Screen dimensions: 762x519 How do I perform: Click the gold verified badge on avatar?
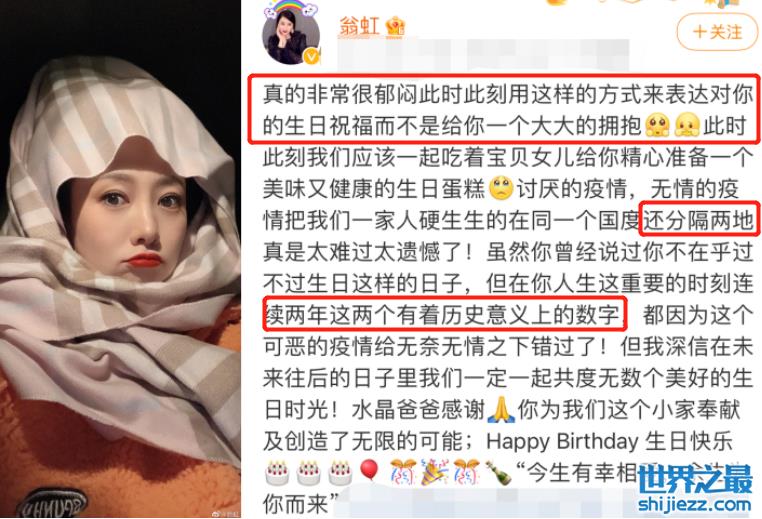311,56
